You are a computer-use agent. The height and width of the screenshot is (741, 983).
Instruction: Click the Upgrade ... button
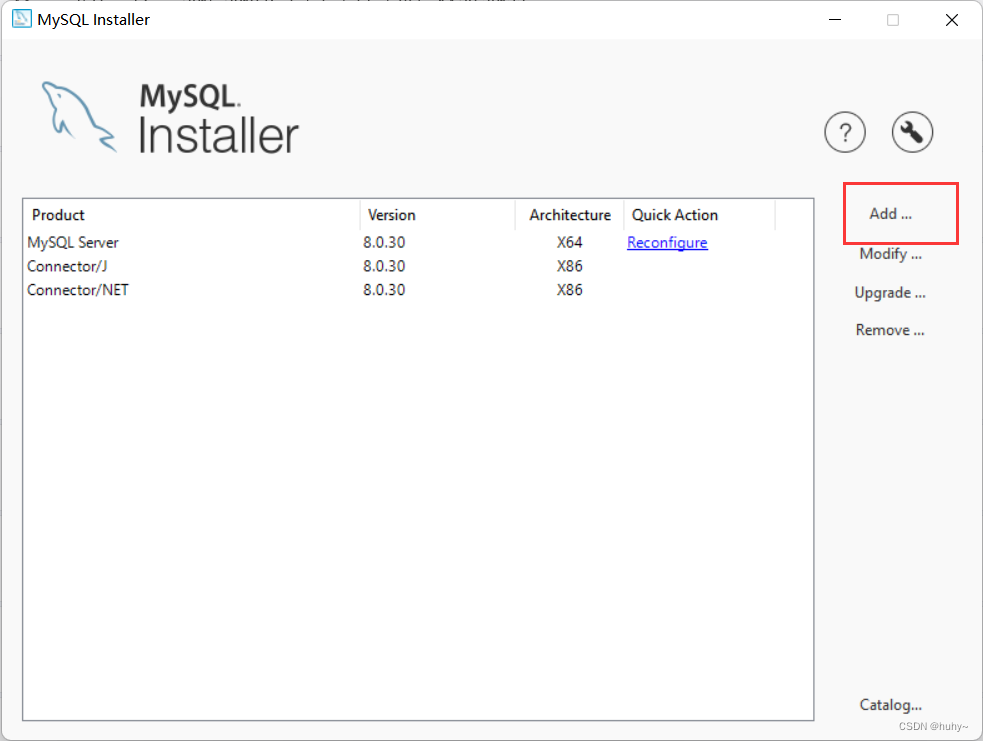(x=890, y=293)
